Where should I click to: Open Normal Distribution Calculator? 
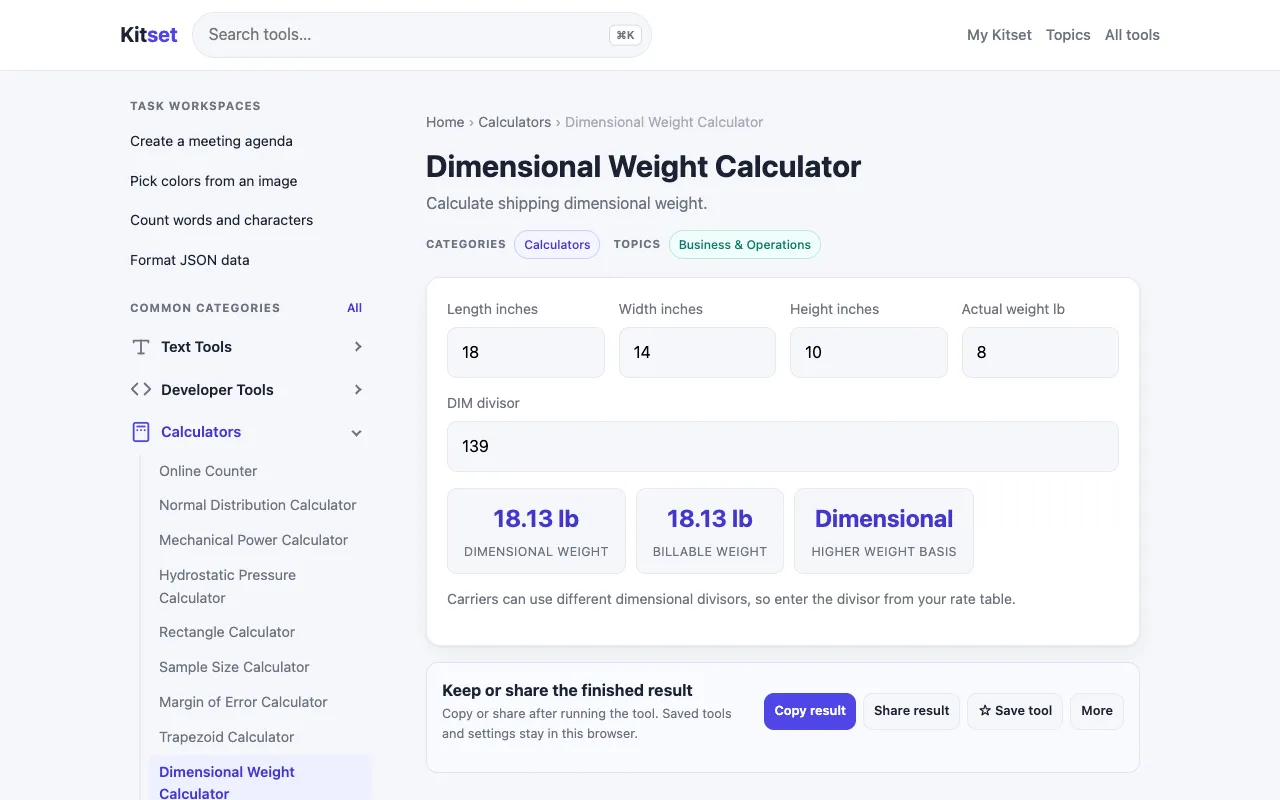[x=258, y=505]
